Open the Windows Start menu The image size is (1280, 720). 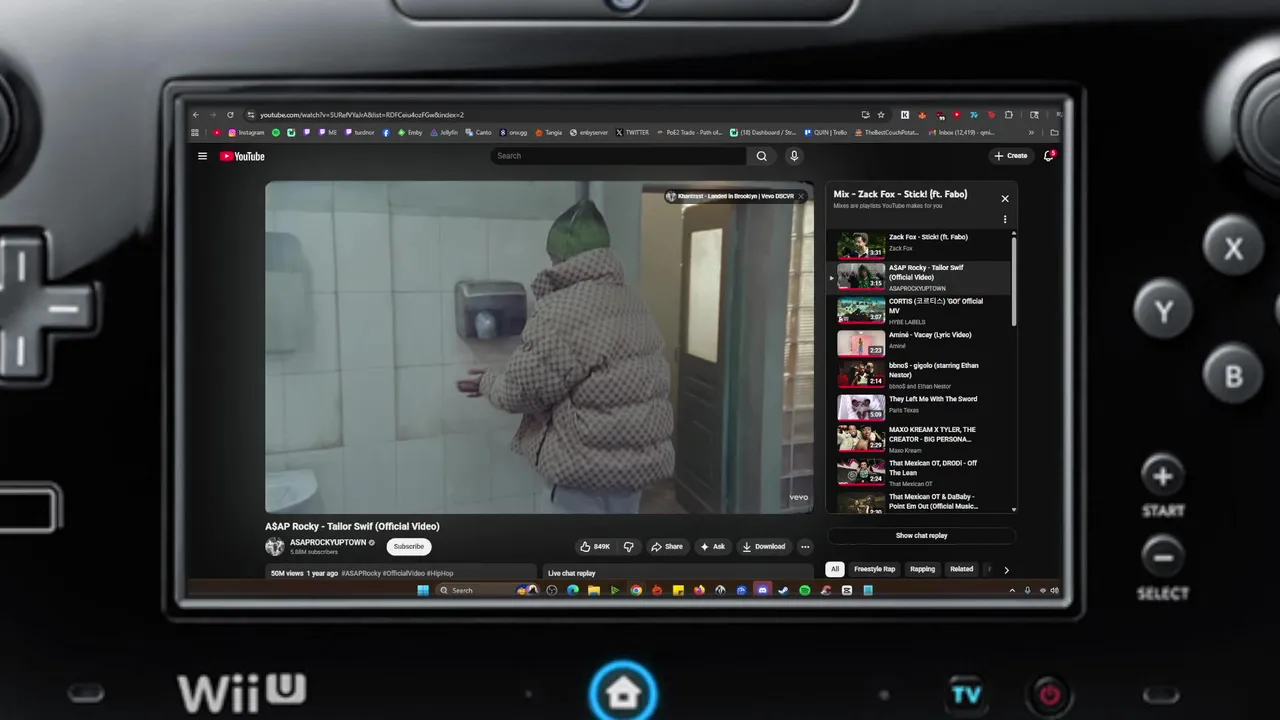423,591
